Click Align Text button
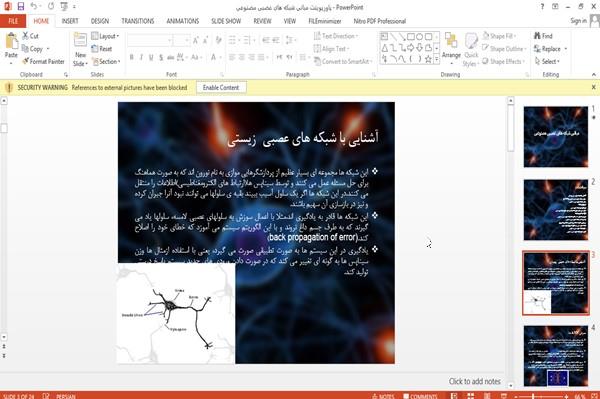The width and height of the screenshot is (600, 399). coord(331,49)
